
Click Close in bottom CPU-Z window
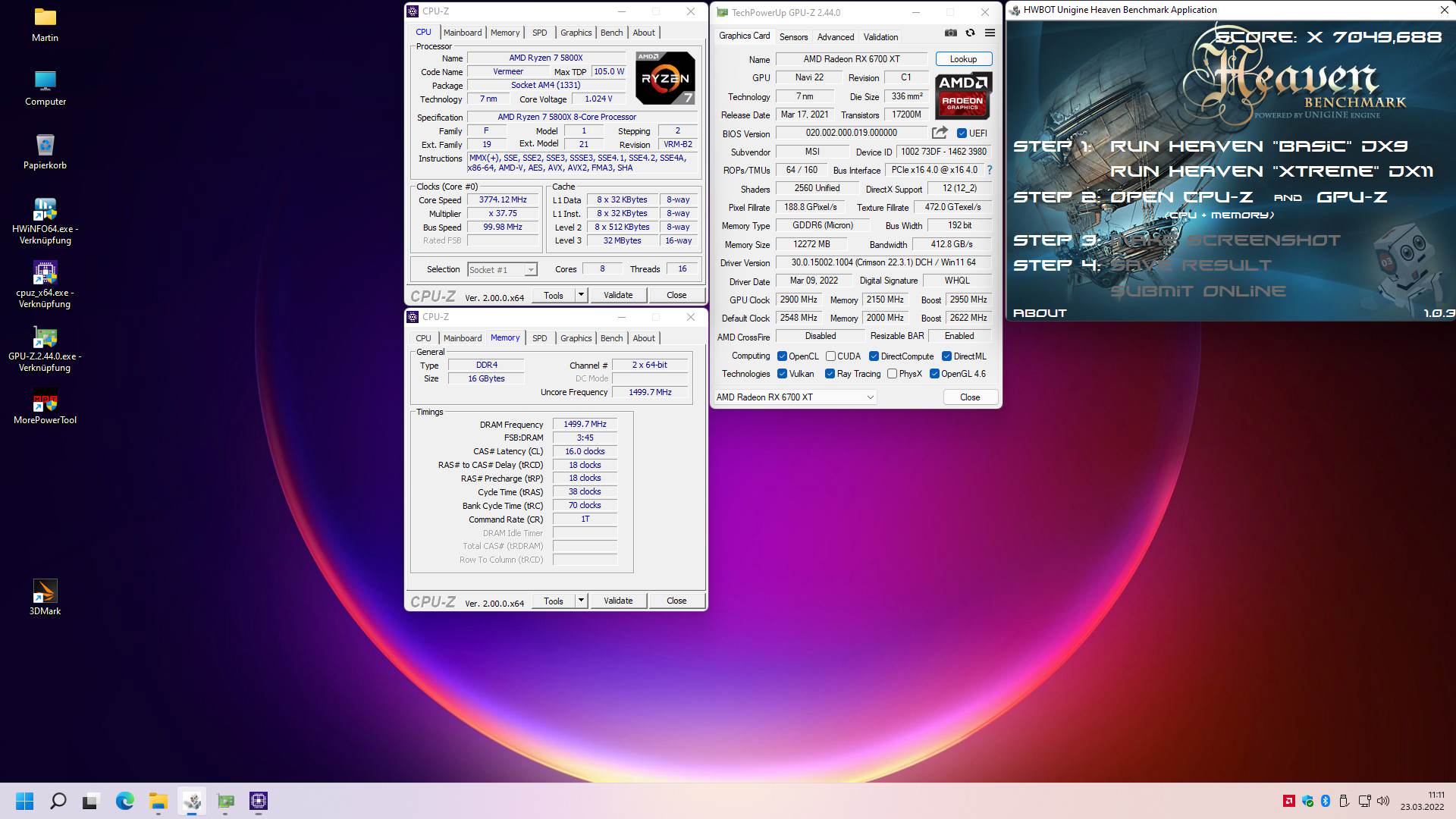pos(676,601)
